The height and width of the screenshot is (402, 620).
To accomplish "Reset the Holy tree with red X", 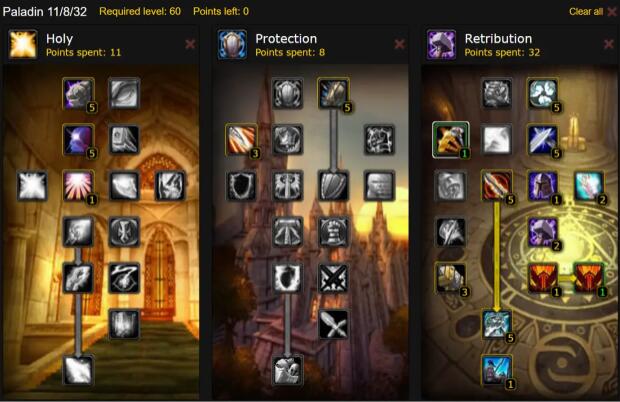I will pos(190,44).
